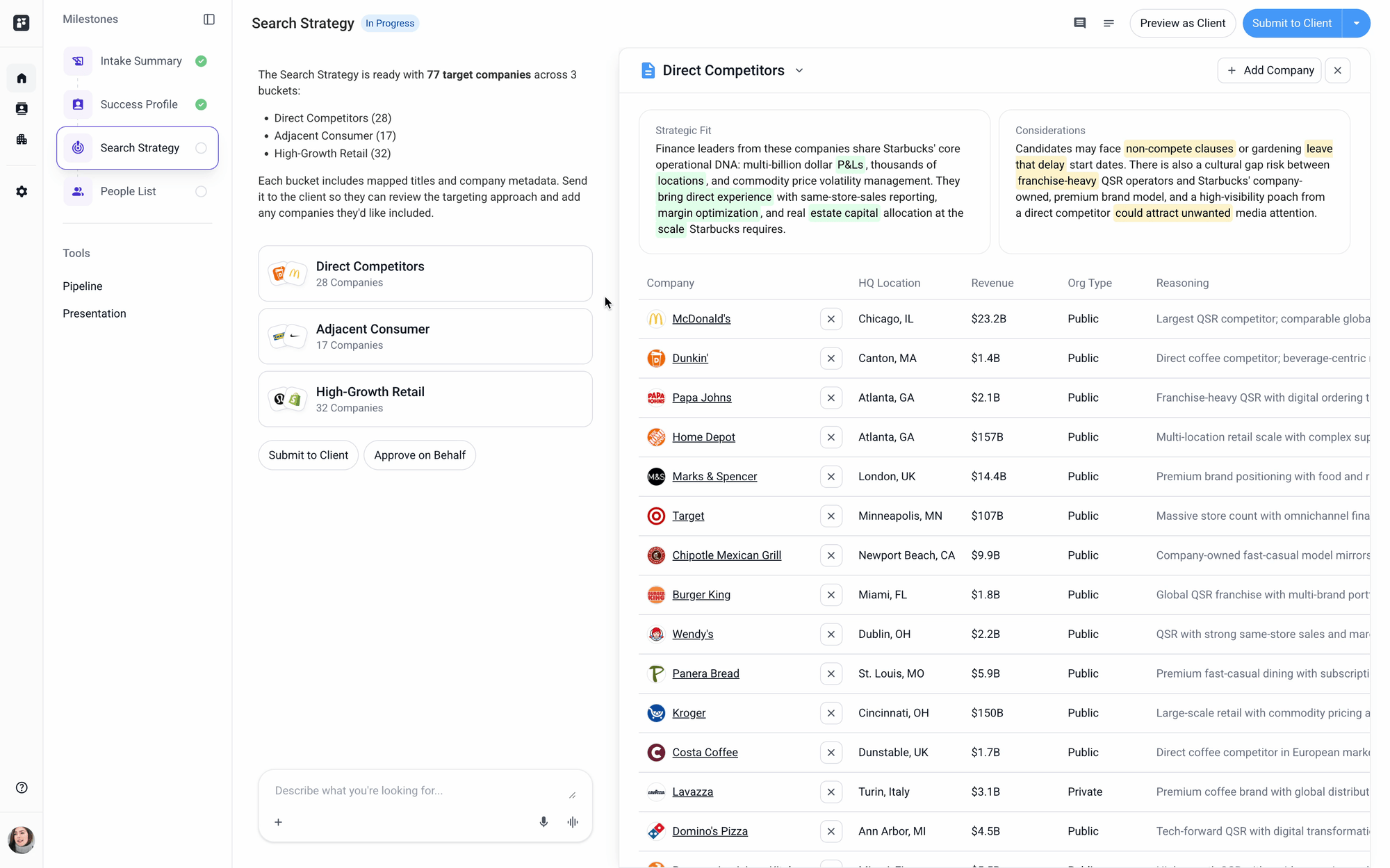Open Pipeline under Tools
Image resolution: width=1390 pixels, height=868 pixels.
[x=82, y=286]
